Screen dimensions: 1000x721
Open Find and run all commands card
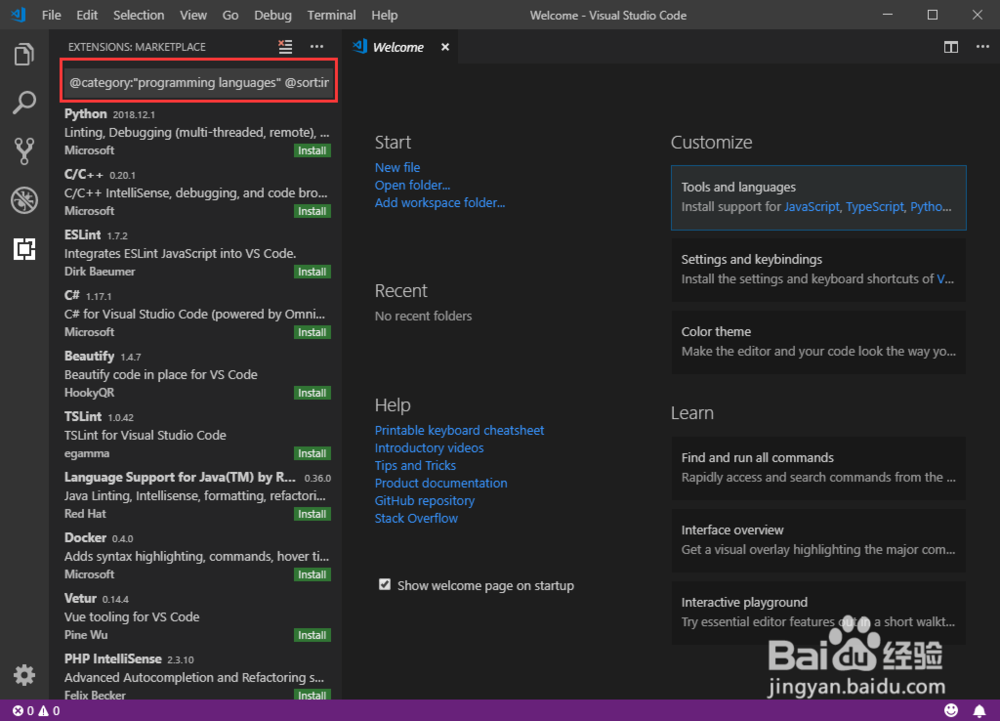tap(818, 468)
